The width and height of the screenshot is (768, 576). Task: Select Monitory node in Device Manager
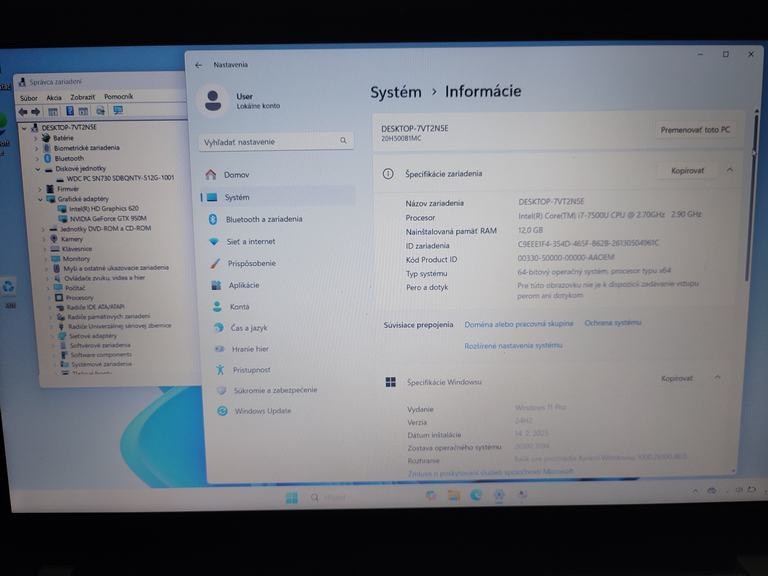pyautogui.click(x=76, y=259)
